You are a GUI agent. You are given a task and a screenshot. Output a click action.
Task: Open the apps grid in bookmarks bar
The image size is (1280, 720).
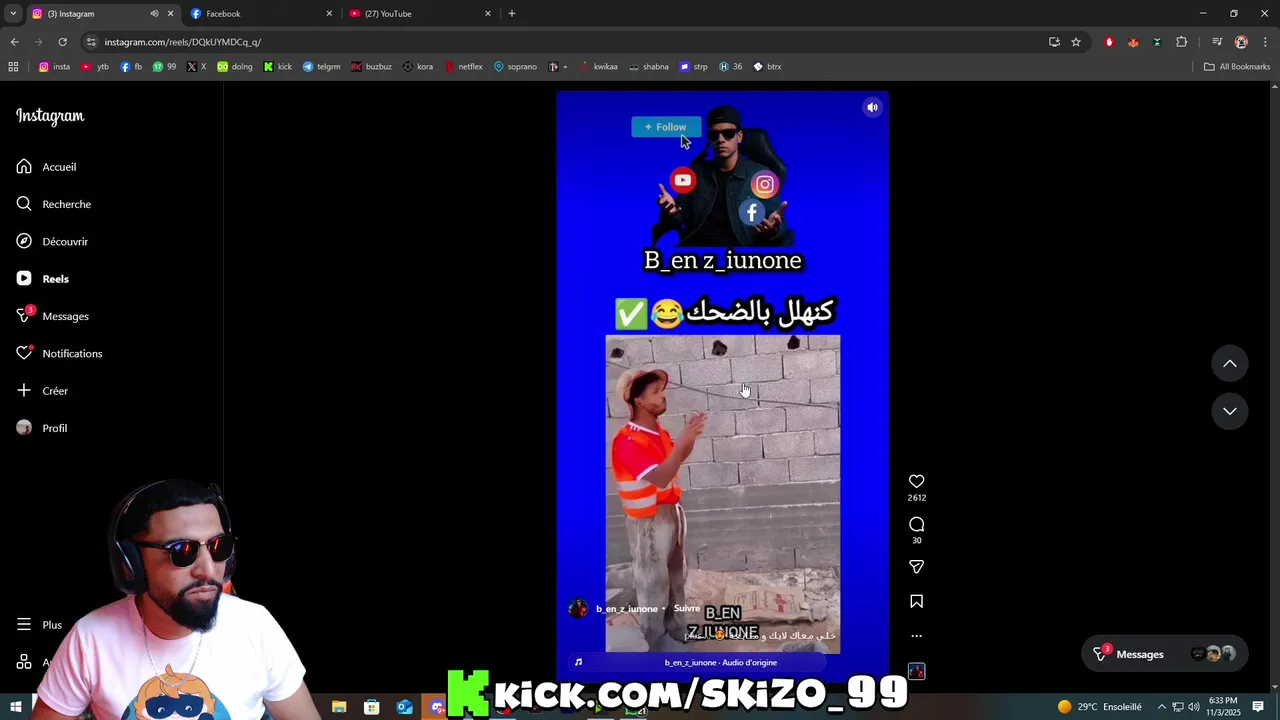(13, 67)
